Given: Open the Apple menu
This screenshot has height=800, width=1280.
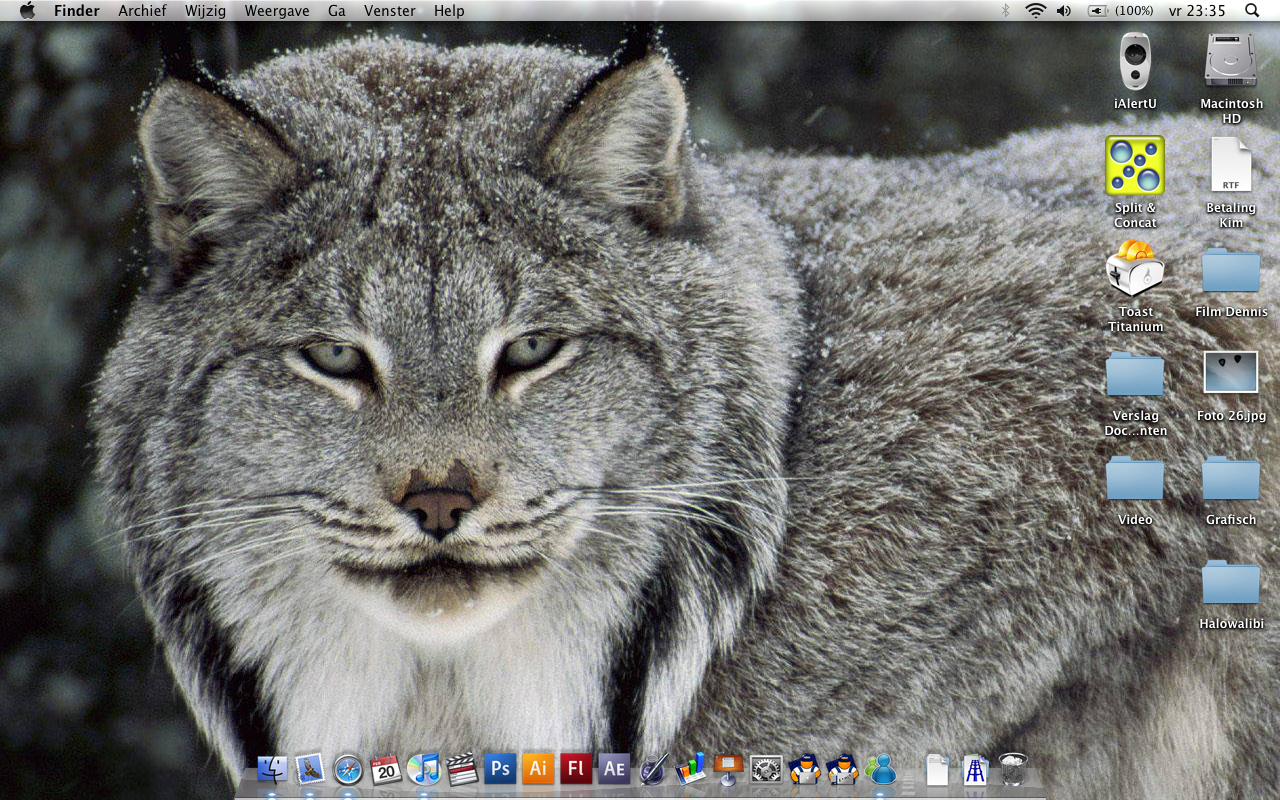Looking at the screenshot, I should 27,10.
